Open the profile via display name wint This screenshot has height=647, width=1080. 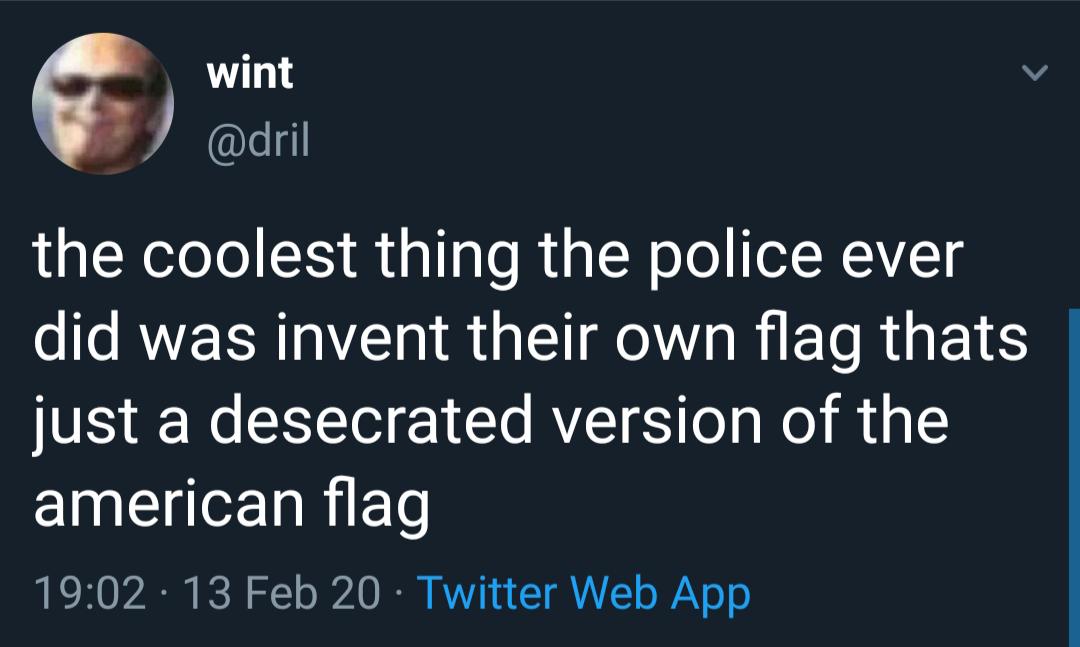[250, 72]
